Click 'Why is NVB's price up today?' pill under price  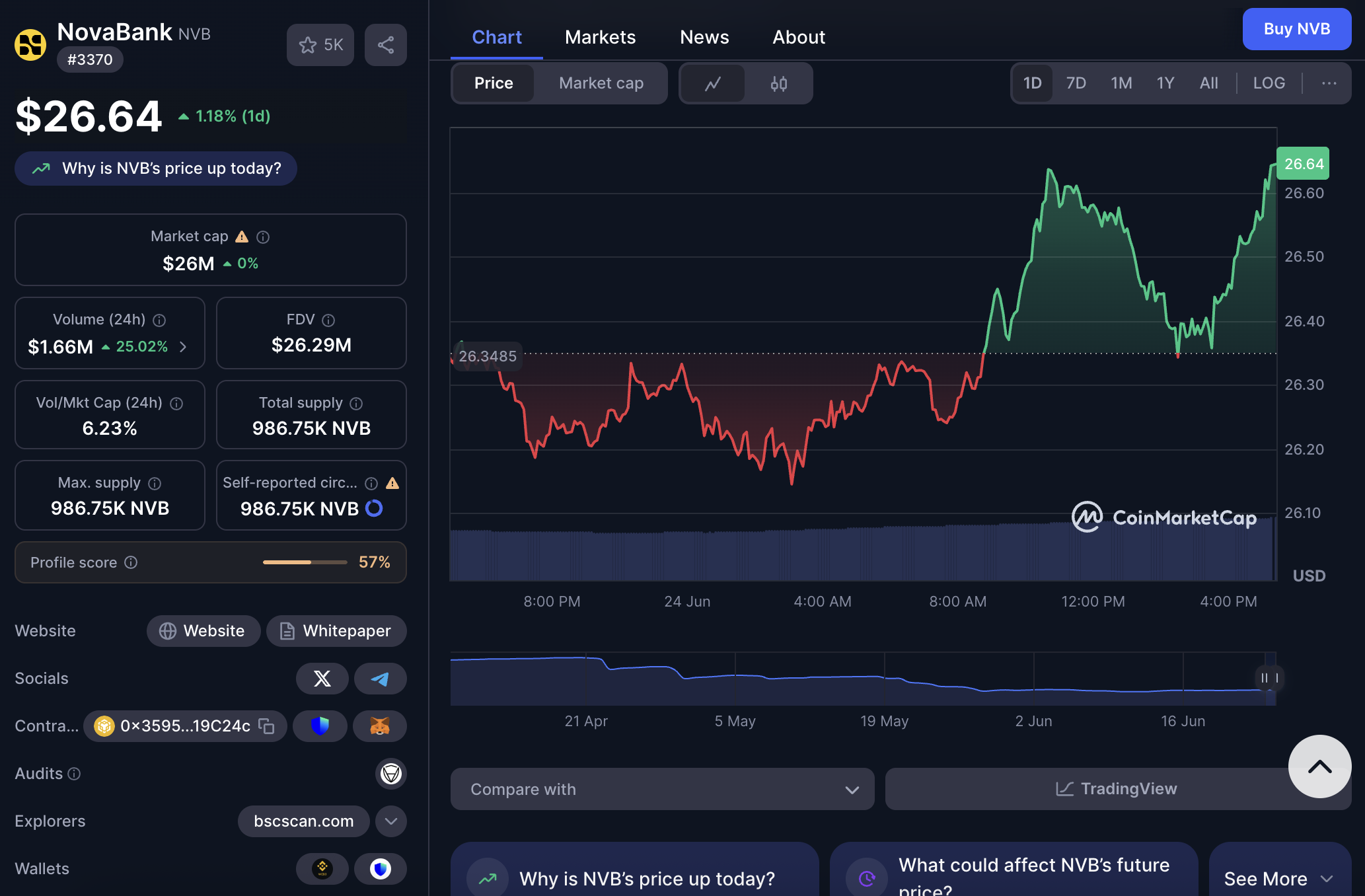(156, 168)
